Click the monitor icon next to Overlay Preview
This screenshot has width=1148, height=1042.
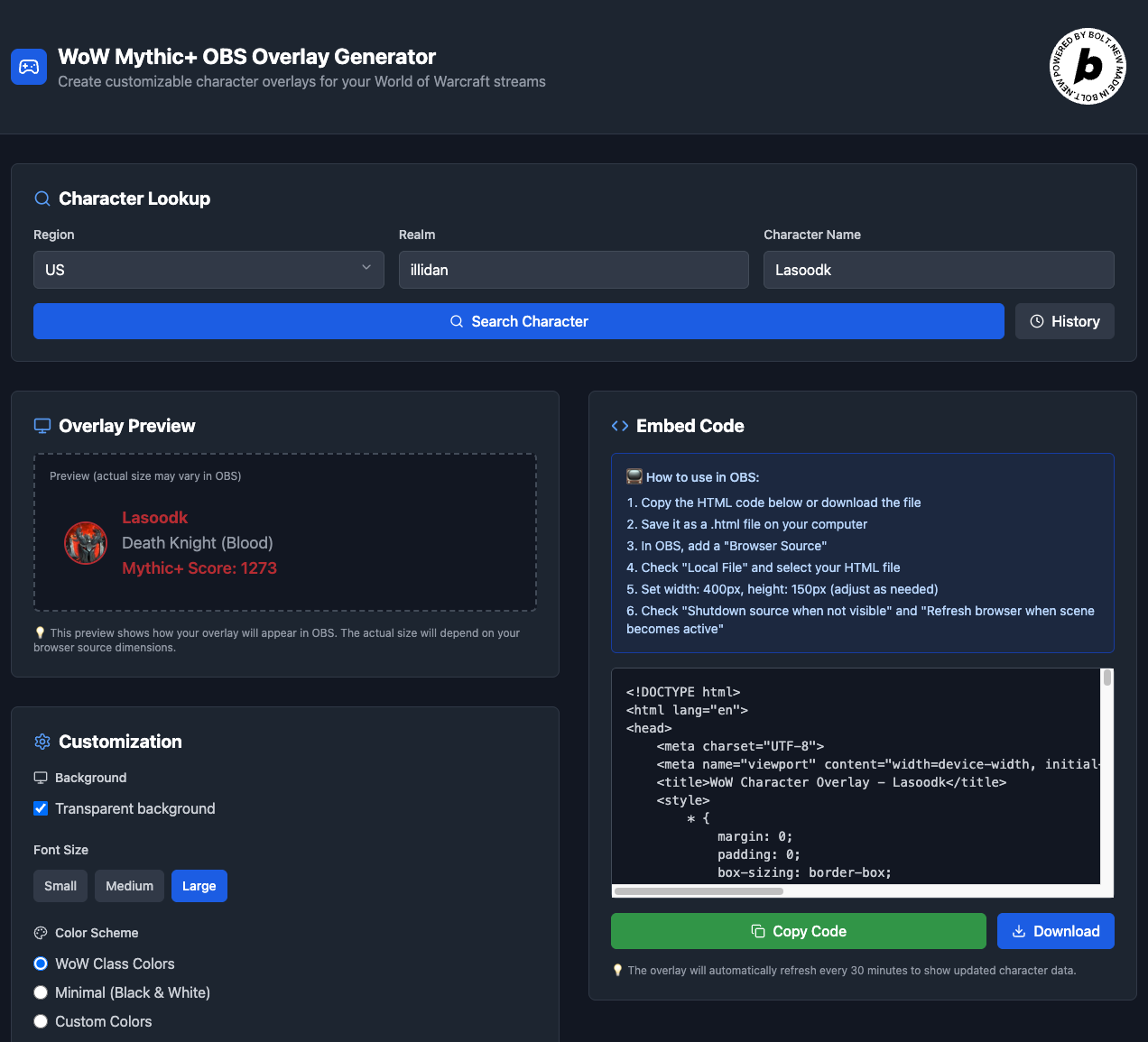[x=42, y=425]
